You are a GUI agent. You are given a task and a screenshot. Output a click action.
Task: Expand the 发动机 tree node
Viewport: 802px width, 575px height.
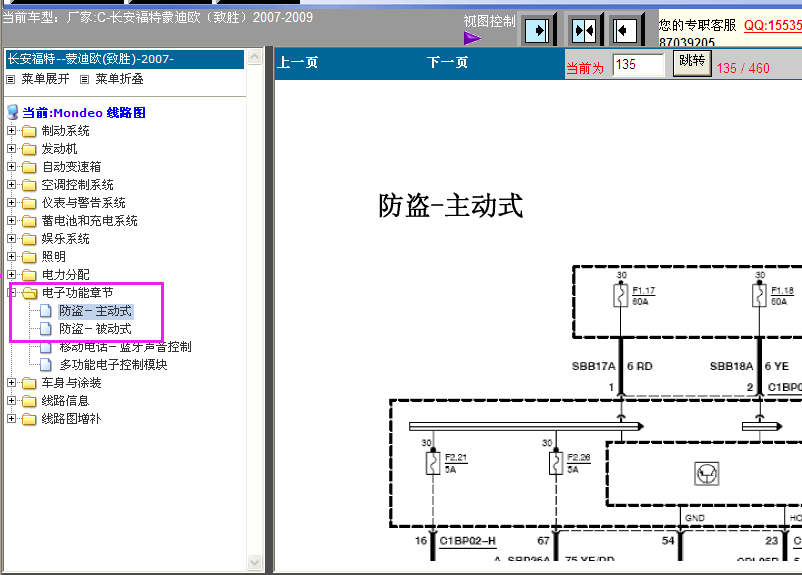(x=11, y=148)
